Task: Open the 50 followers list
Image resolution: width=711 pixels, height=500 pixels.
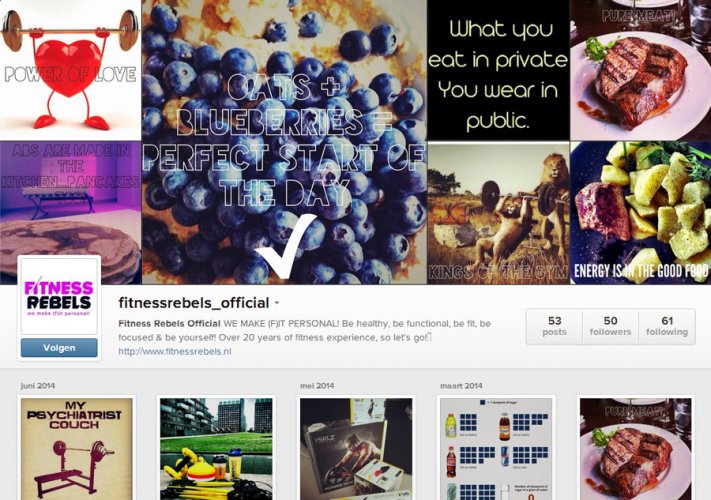Action: coord(610,326)
